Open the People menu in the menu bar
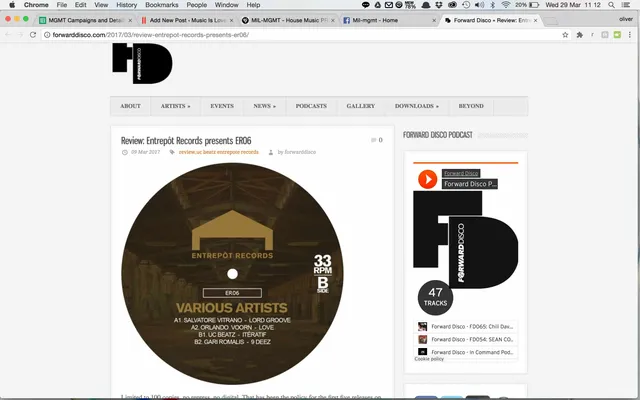This screenshot has width=640, height=400. 196,5
